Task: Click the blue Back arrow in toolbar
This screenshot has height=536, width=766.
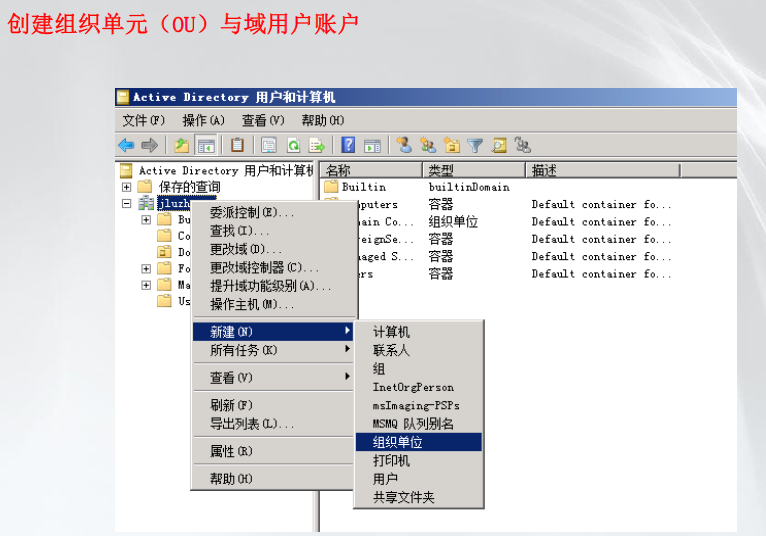Action: click(127, 145)
